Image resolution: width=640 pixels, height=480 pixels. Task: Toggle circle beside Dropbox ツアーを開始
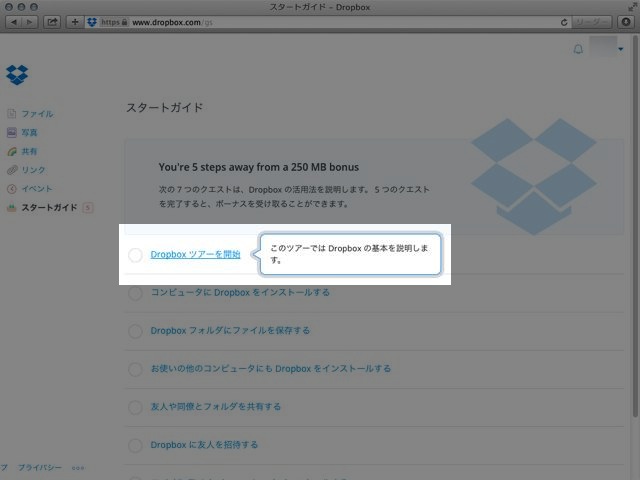135,255
